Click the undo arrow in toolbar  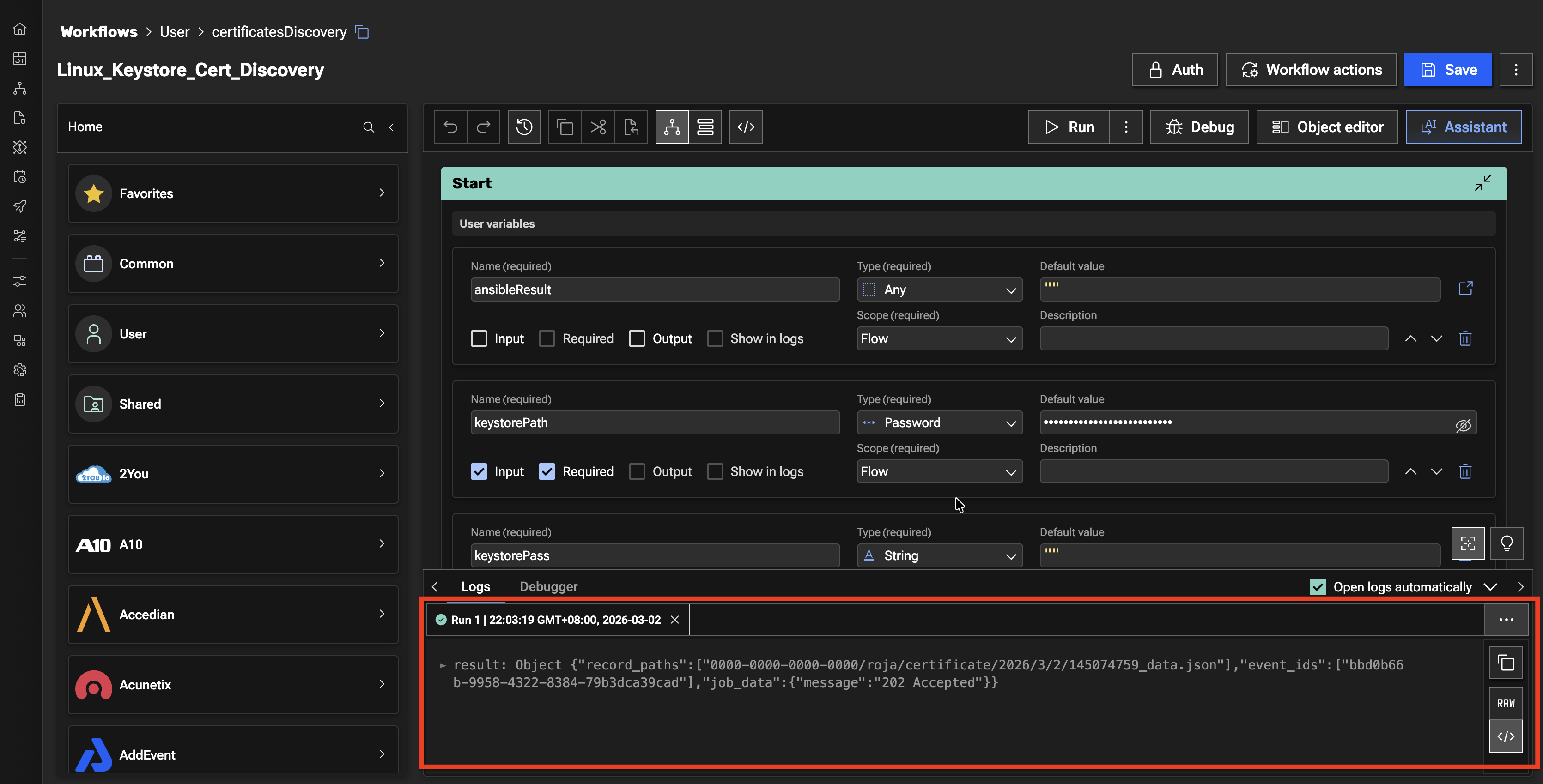point(450,127)
